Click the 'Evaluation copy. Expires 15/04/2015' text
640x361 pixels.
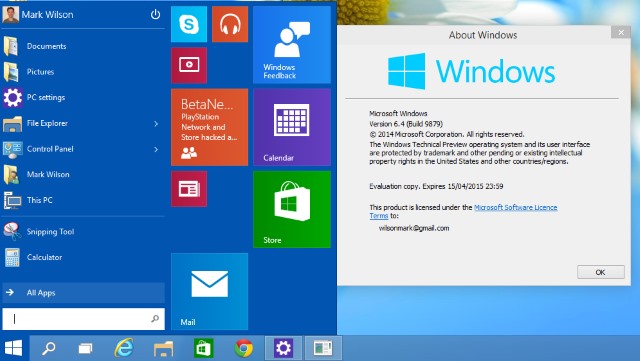coord(436,186)
